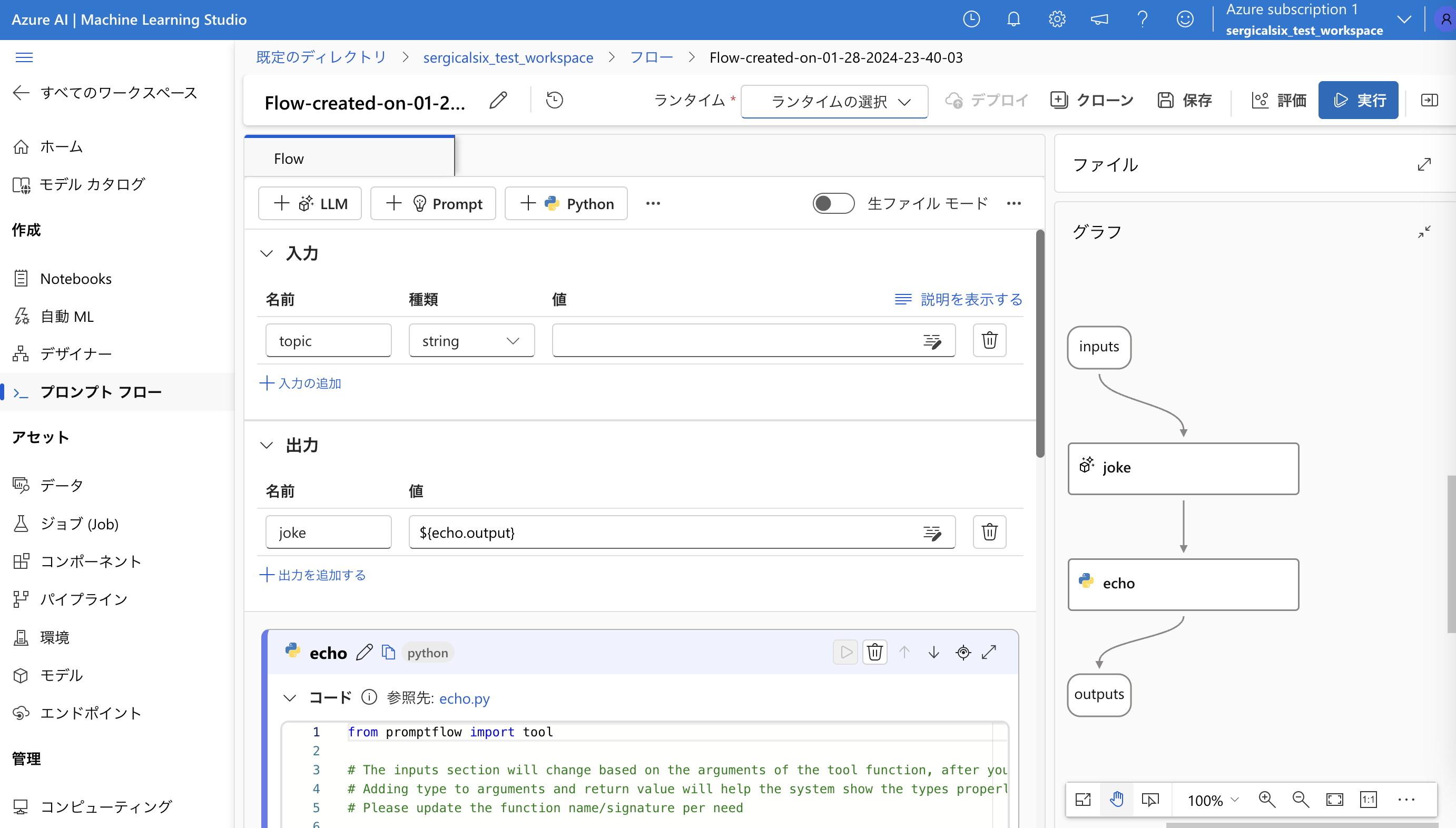Viewport: 1456px width, 828px height.
Task: Add a Python node to the flow
Action: tap(566, 203)
